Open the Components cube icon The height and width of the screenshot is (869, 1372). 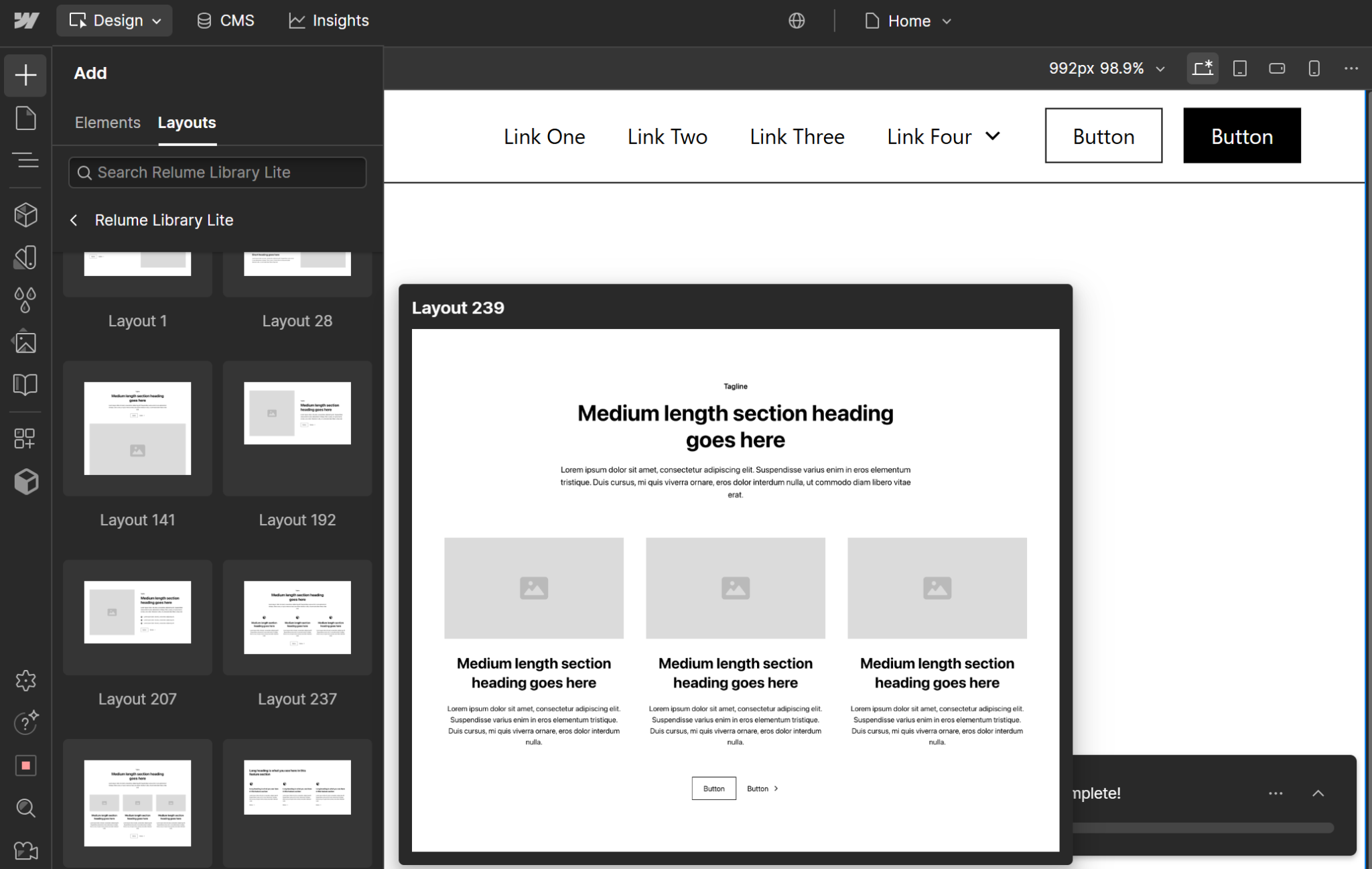[25, 215]
